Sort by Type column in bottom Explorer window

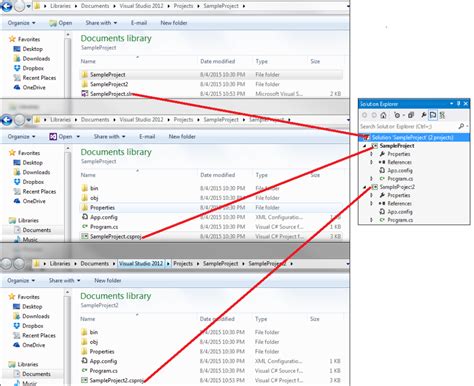click(x=261, y=319)
